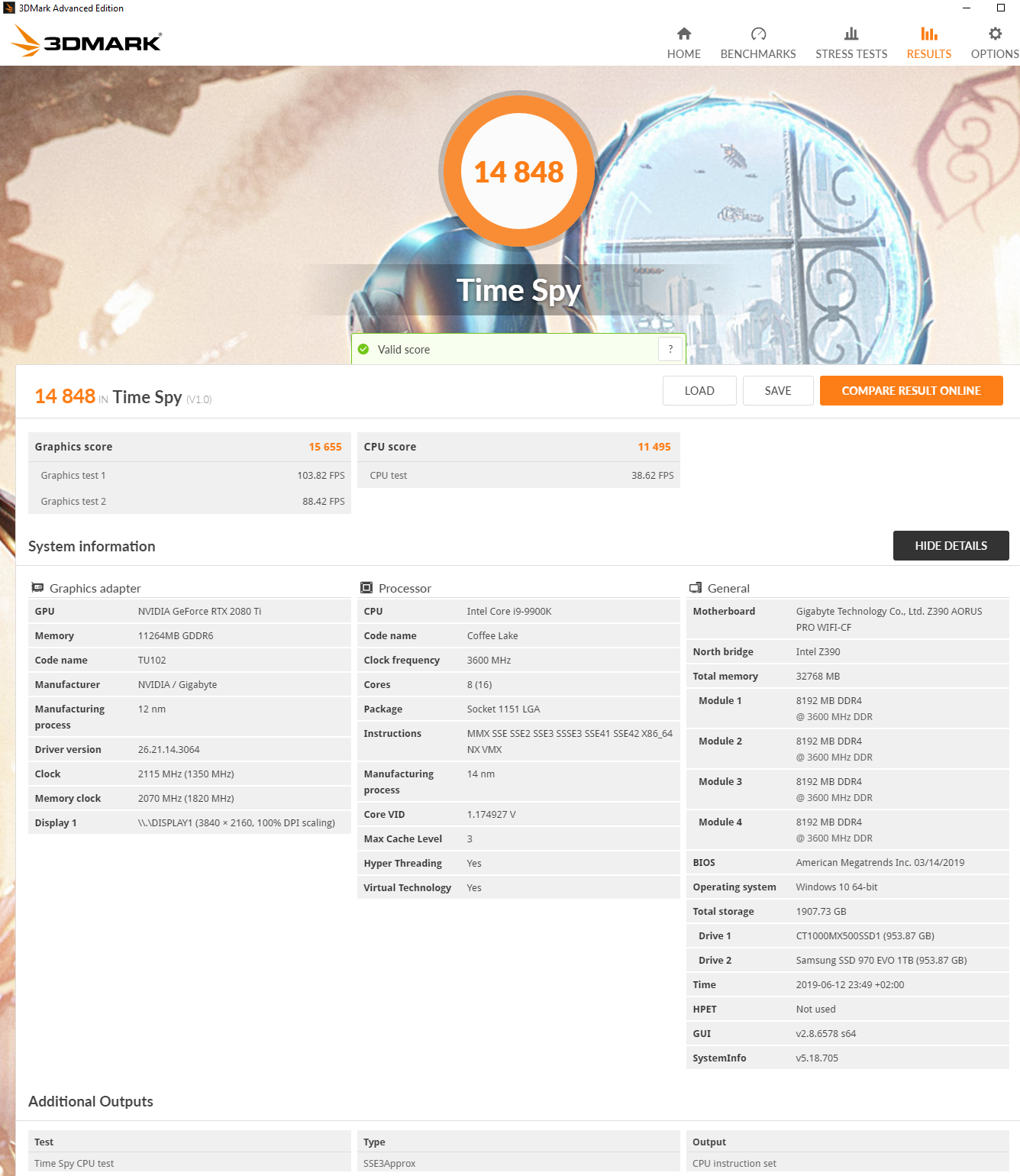
Task: Click the CPU score value 11 495
Action: [x=654, y=447]
